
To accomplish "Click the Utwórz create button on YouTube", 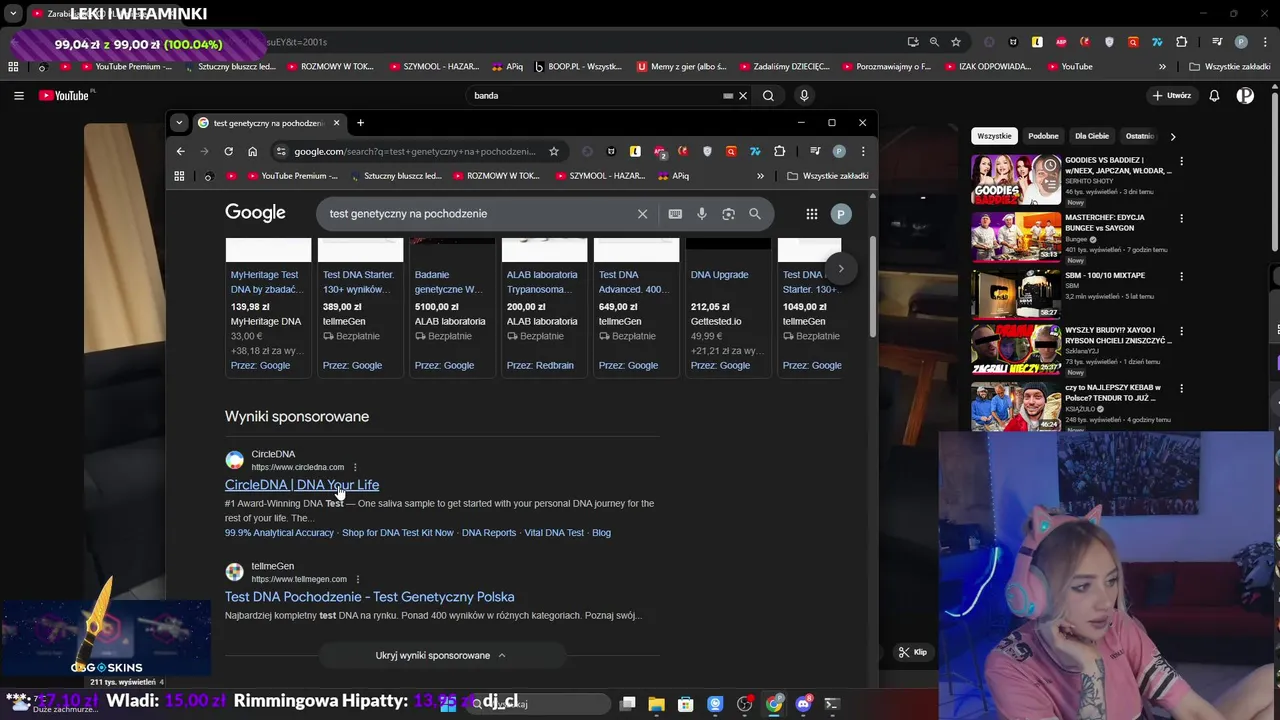I will [1172, 96].
